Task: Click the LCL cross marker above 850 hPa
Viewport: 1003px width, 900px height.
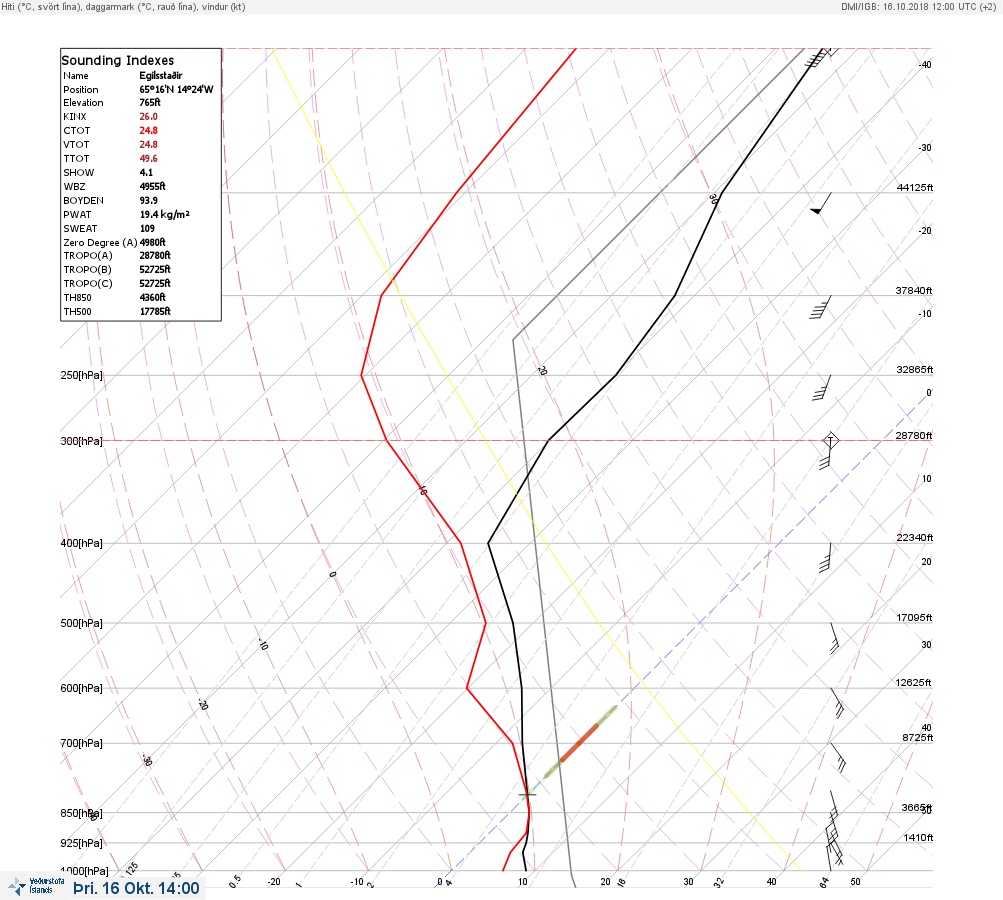Action: click(x=527, y=794)
